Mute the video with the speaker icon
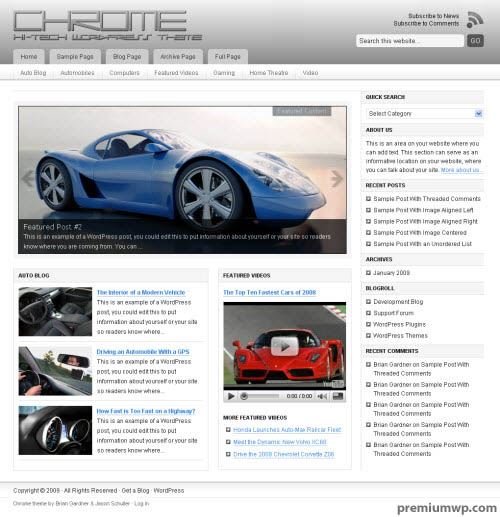500x517 pixels. click(x=322, y=396)
